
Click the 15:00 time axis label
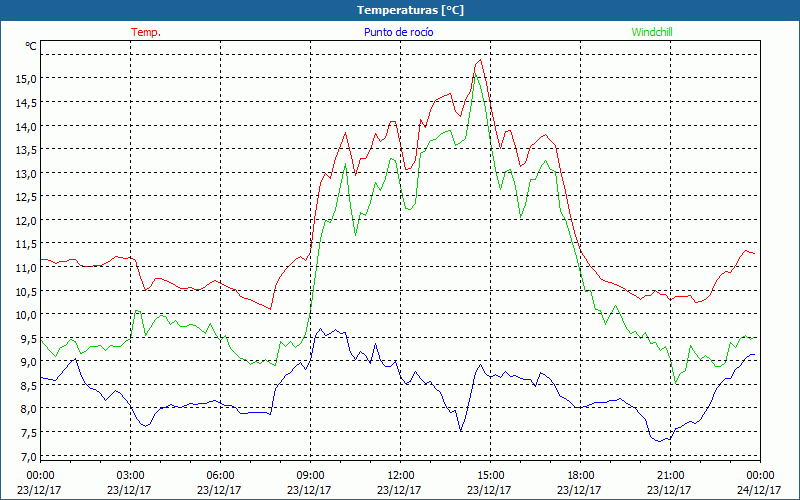[x=490, y=476]
